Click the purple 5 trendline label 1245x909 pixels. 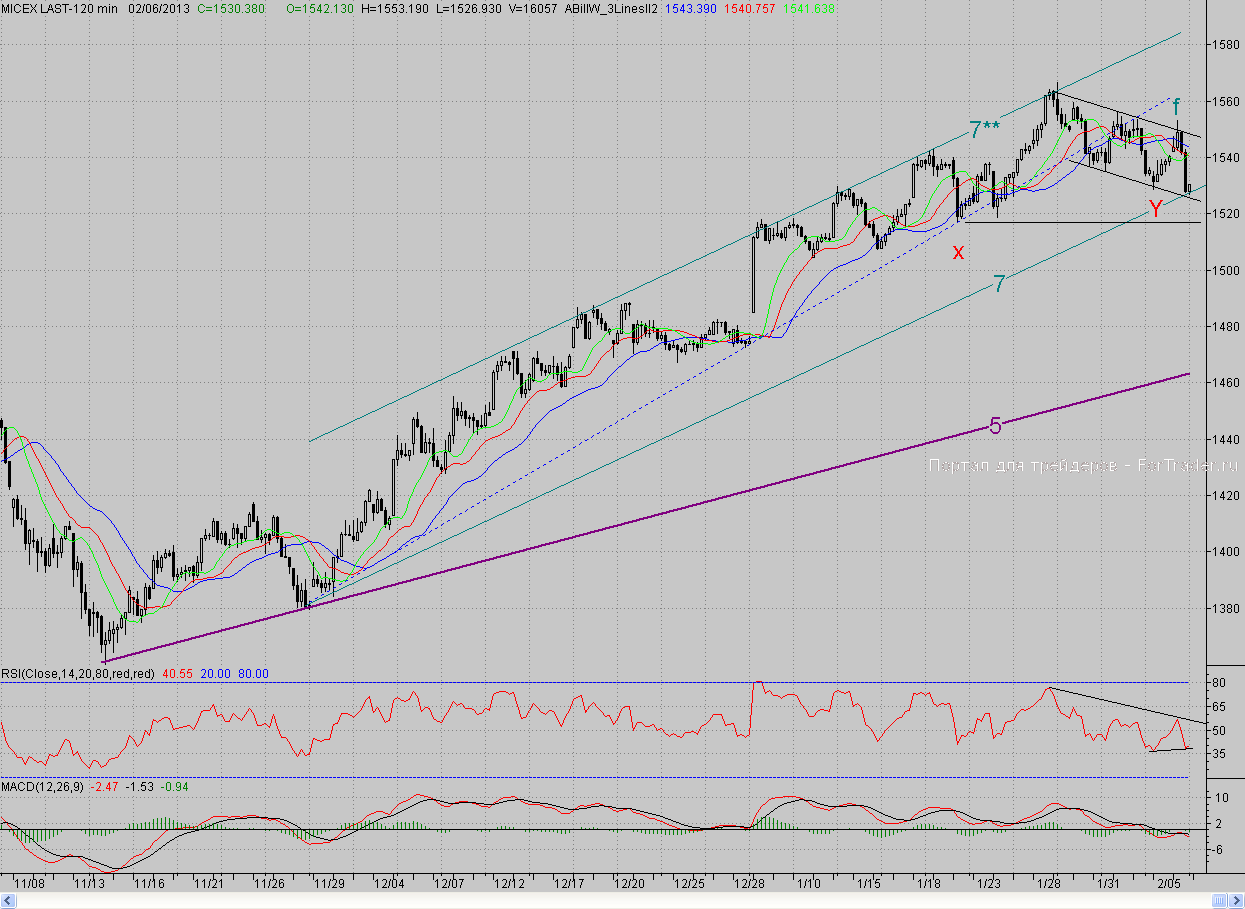click(x=995, y=425)
